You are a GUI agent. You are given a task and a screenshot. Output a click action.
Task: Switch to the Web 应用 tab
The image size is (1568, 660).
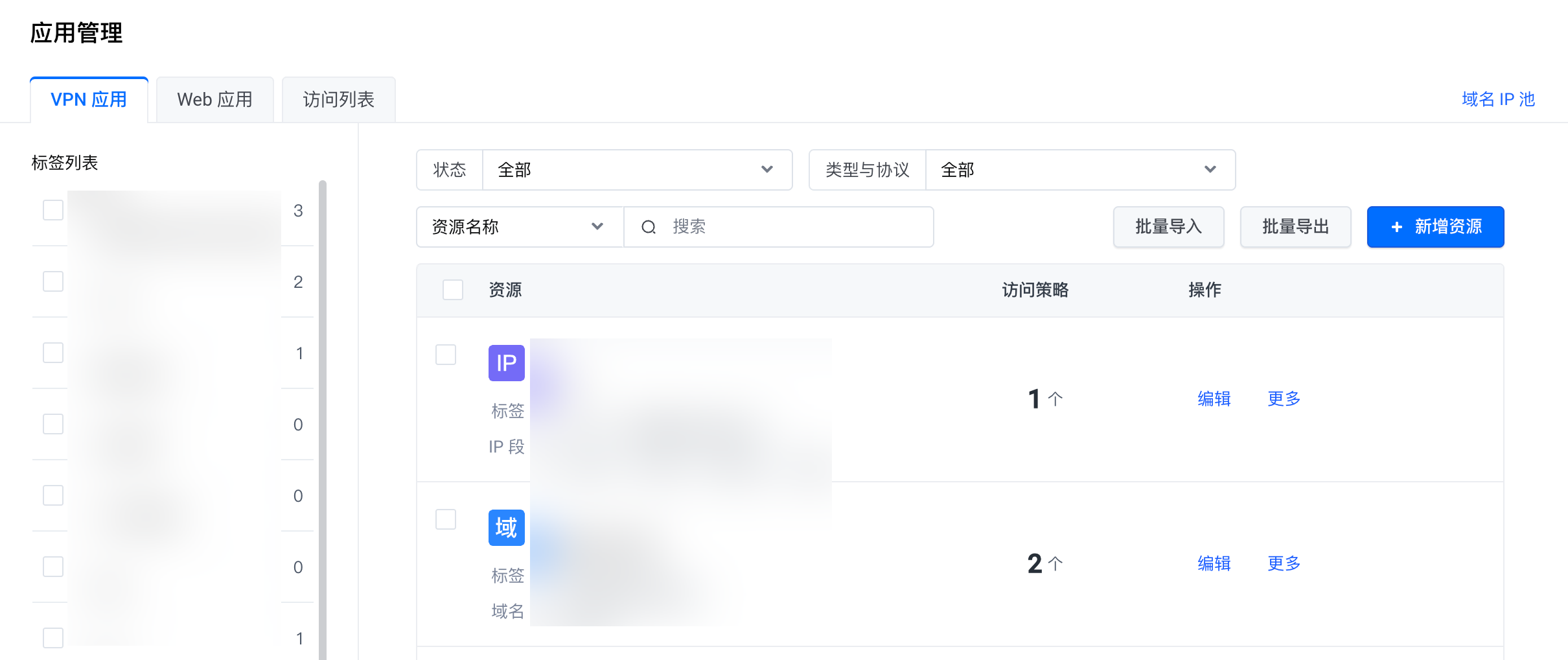coord(214,100)
